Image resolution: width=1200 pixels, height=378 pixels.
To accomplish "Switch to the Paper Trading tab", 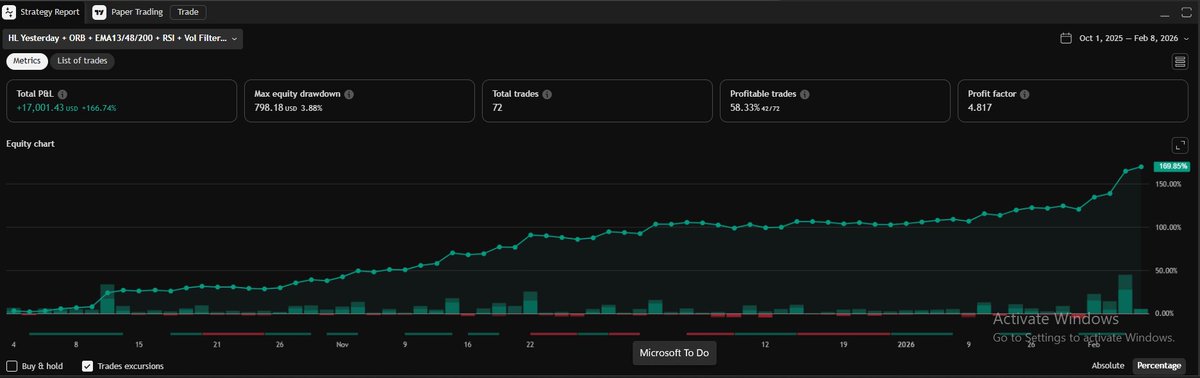I will (x=127, y=13).
